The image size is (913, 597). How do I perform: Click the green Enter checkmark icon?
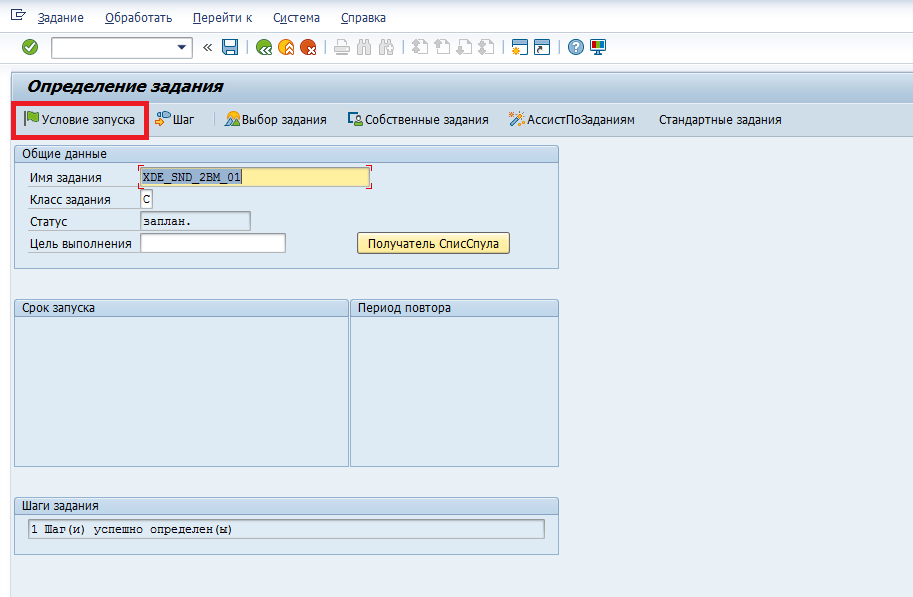[x=30, y=47]
